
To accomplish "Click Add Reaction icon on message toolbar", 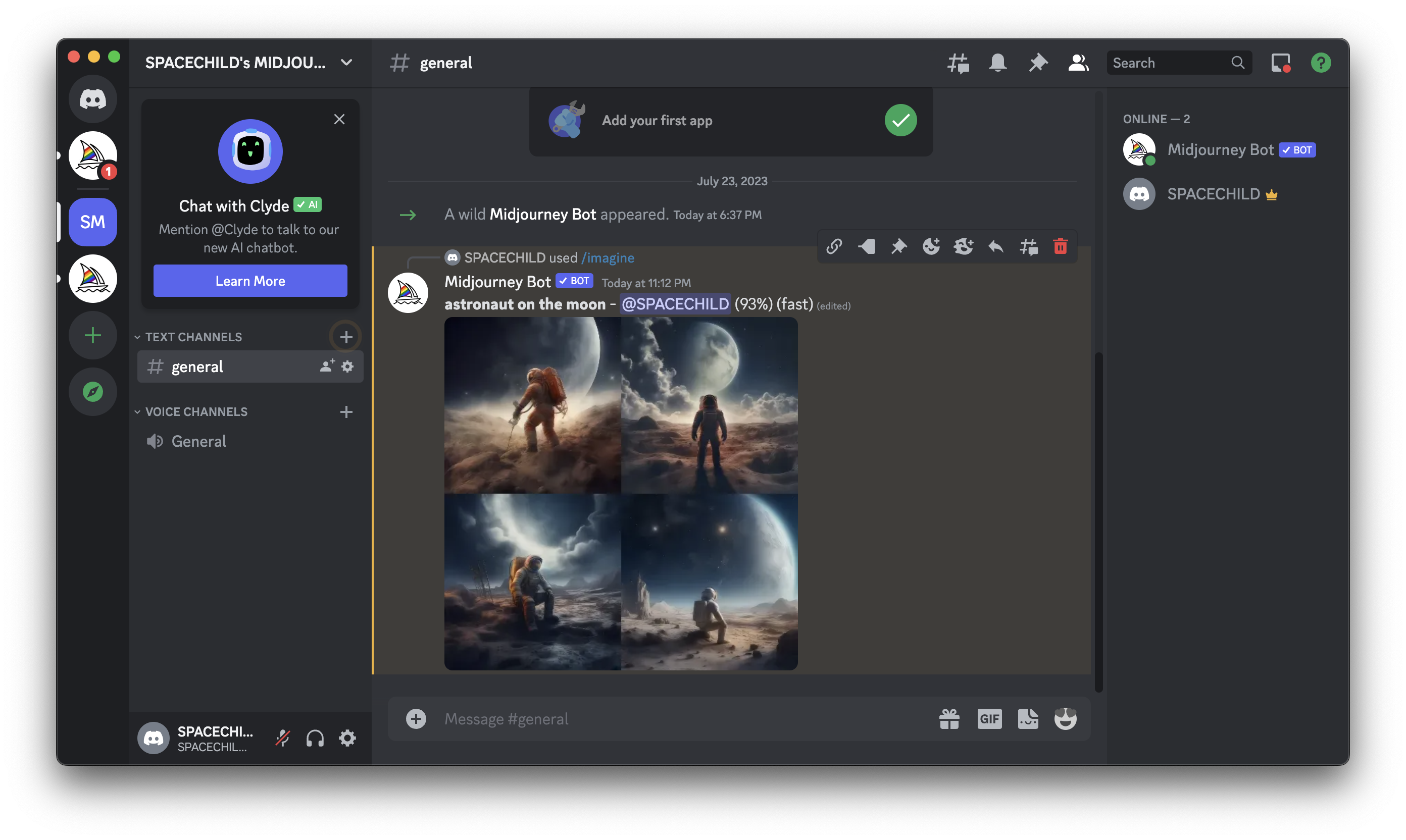I will [x=931, y=246].
